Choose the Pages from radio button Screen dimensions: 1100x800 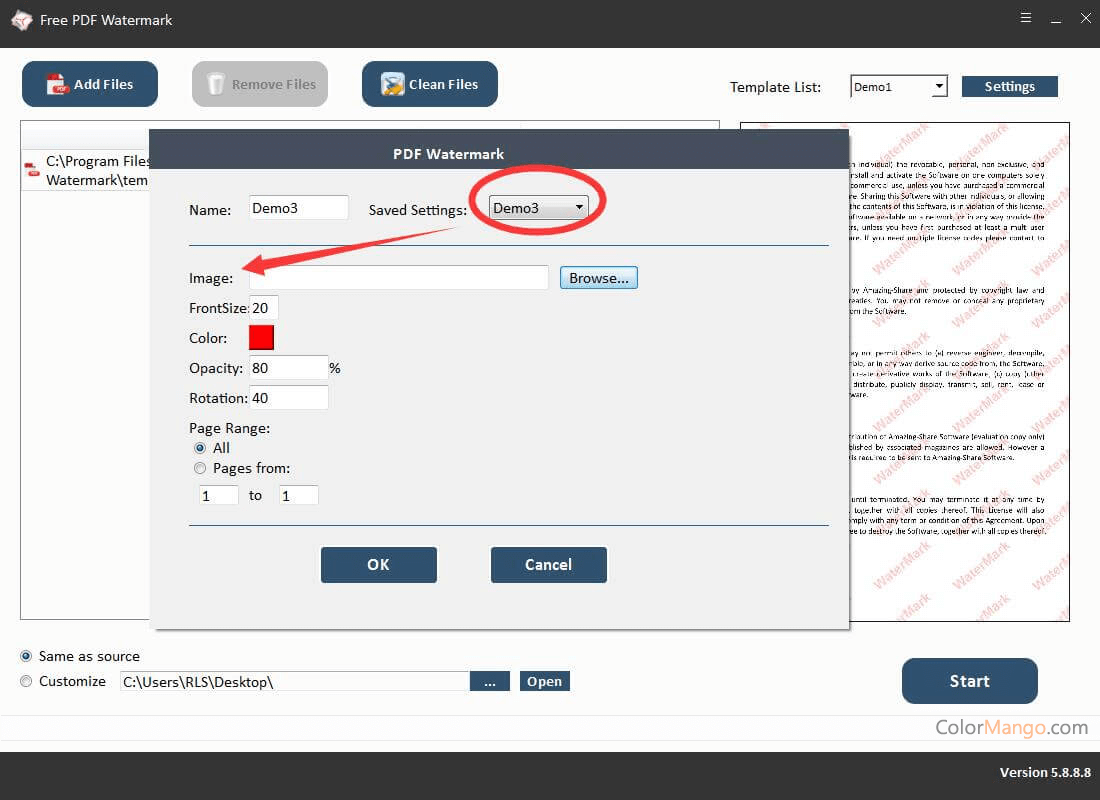click(200, 468)
